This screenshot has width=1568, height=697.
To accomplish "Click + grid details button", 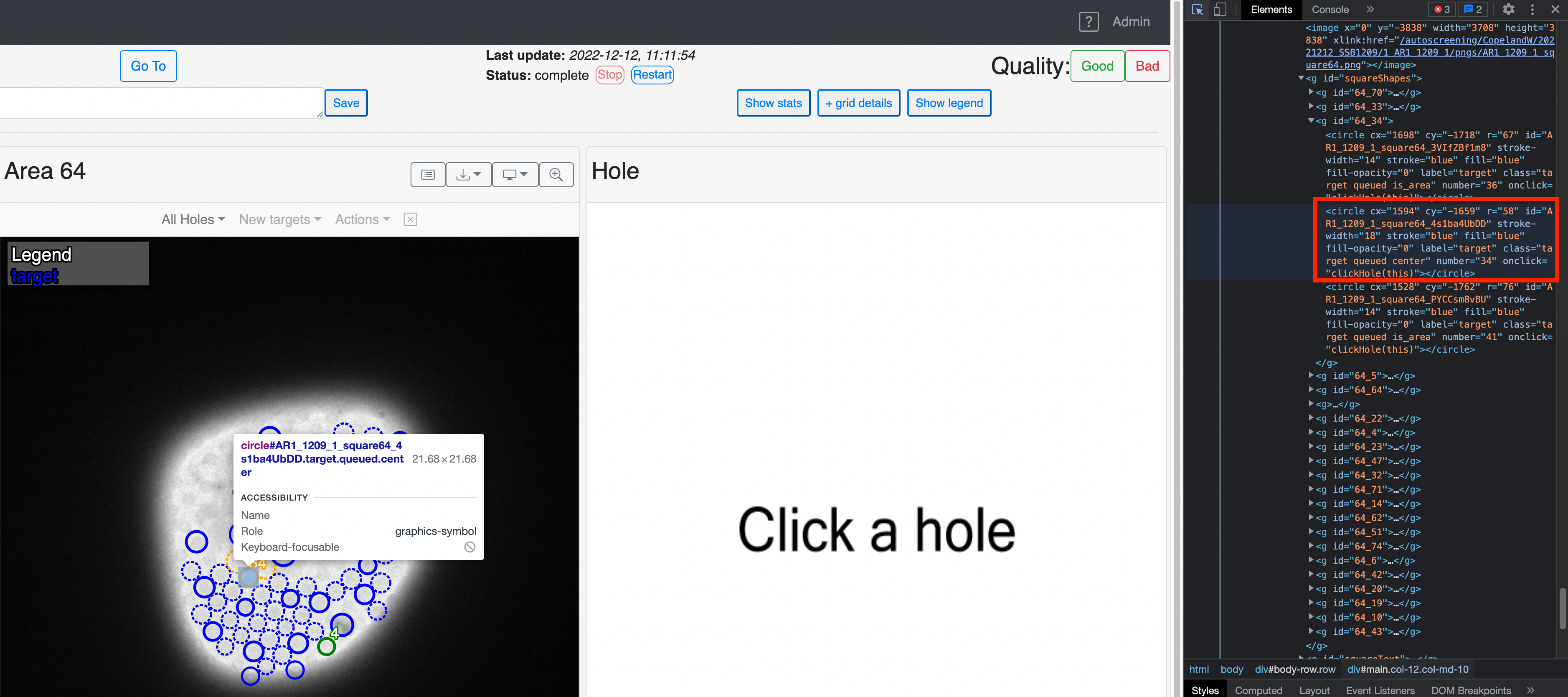I will [x=858, y=103].
